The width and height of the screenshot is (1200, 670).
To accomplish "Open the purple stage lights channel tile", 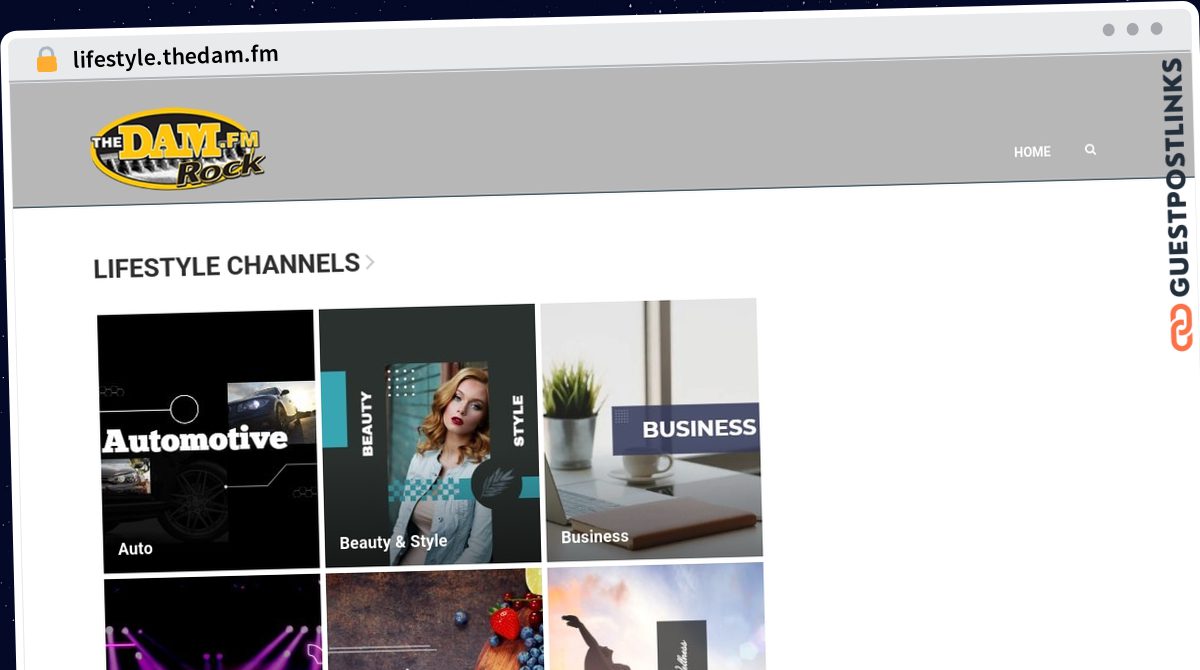I will pyautogui.click(x=213, y=622).
